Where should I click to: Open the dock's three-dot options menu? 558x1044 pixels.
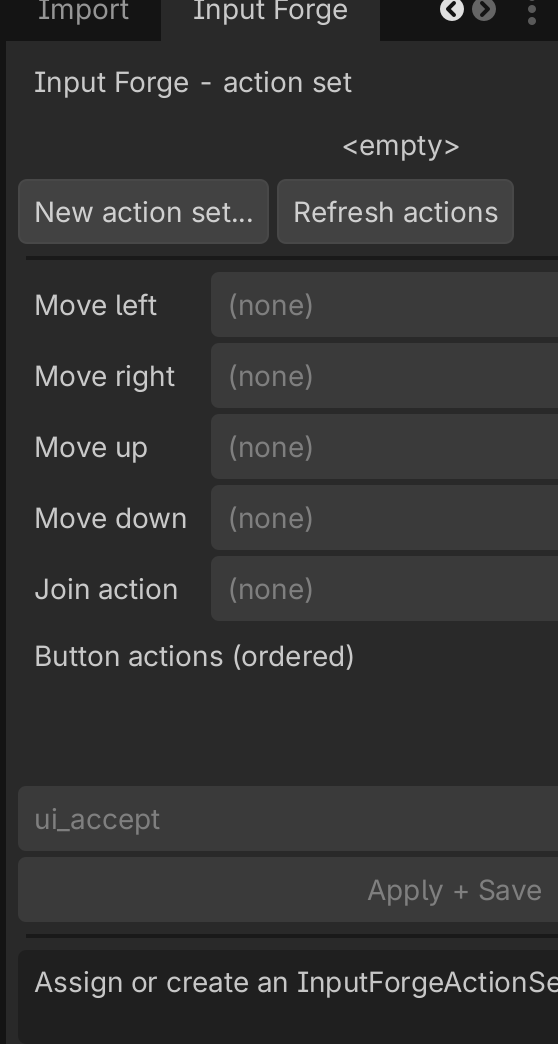tap(531, 11)
